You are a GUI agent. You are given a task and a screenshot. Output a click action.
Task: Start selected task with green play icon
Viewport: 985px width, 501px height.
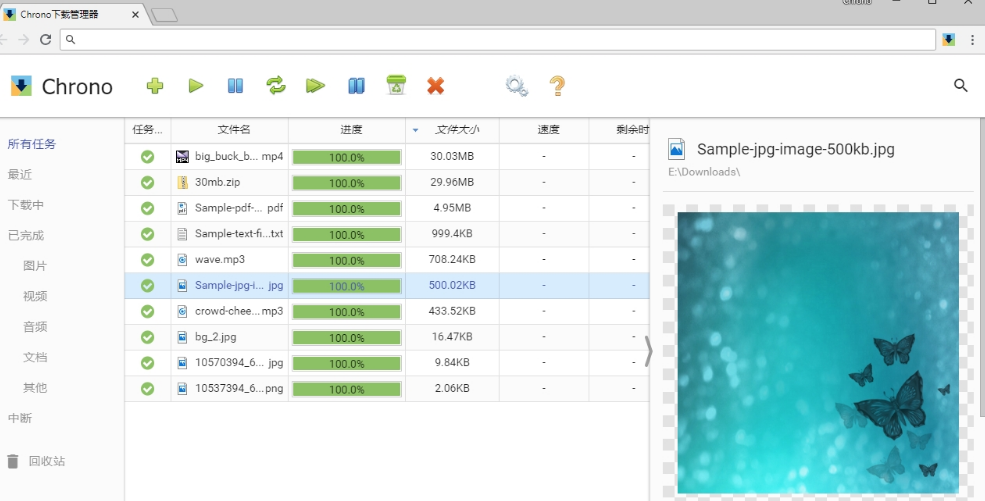(196, 85)
